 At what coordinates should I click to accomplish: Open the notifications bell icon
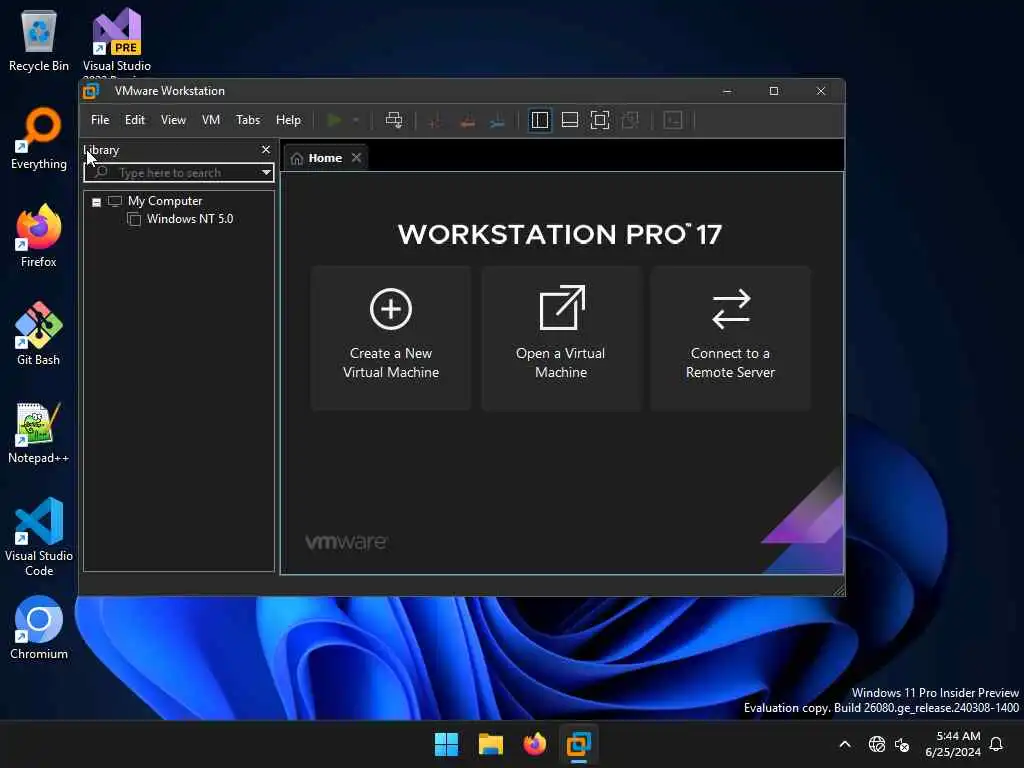coord(997,744)
